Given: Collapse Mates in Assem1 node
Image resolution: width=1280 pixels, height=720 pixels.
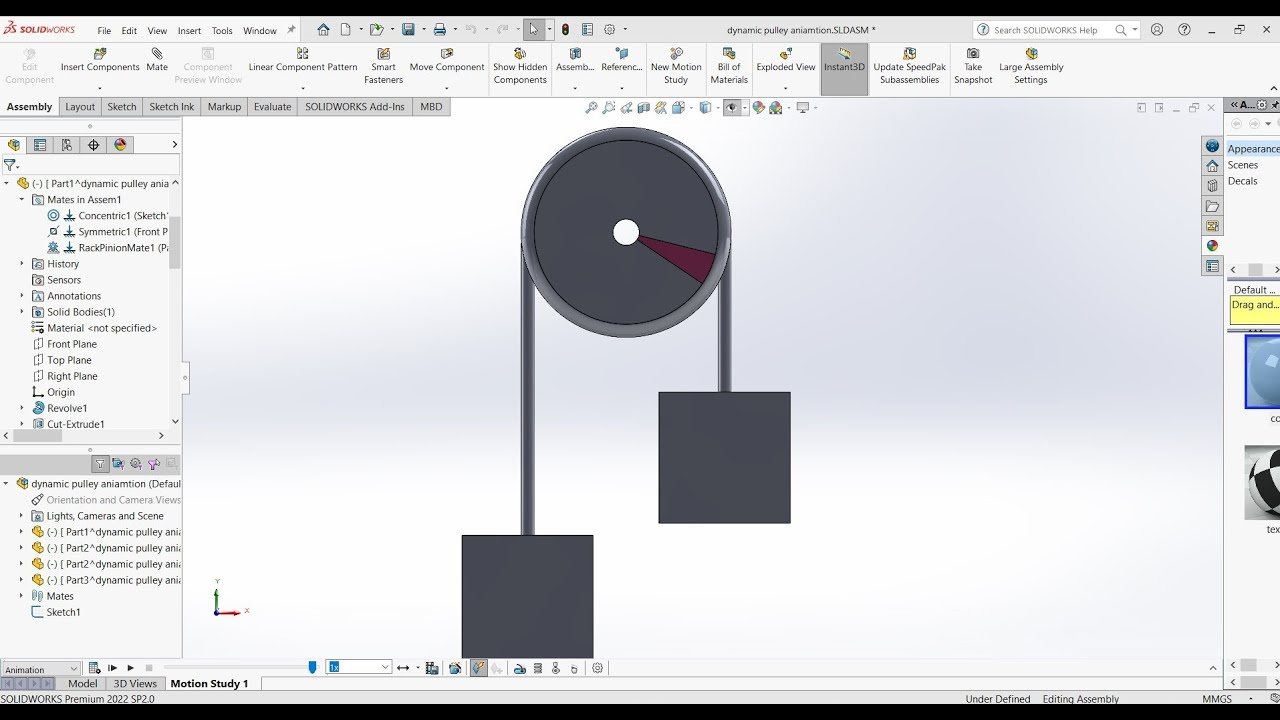Looking at the screenshot, I should coord(22,200).
